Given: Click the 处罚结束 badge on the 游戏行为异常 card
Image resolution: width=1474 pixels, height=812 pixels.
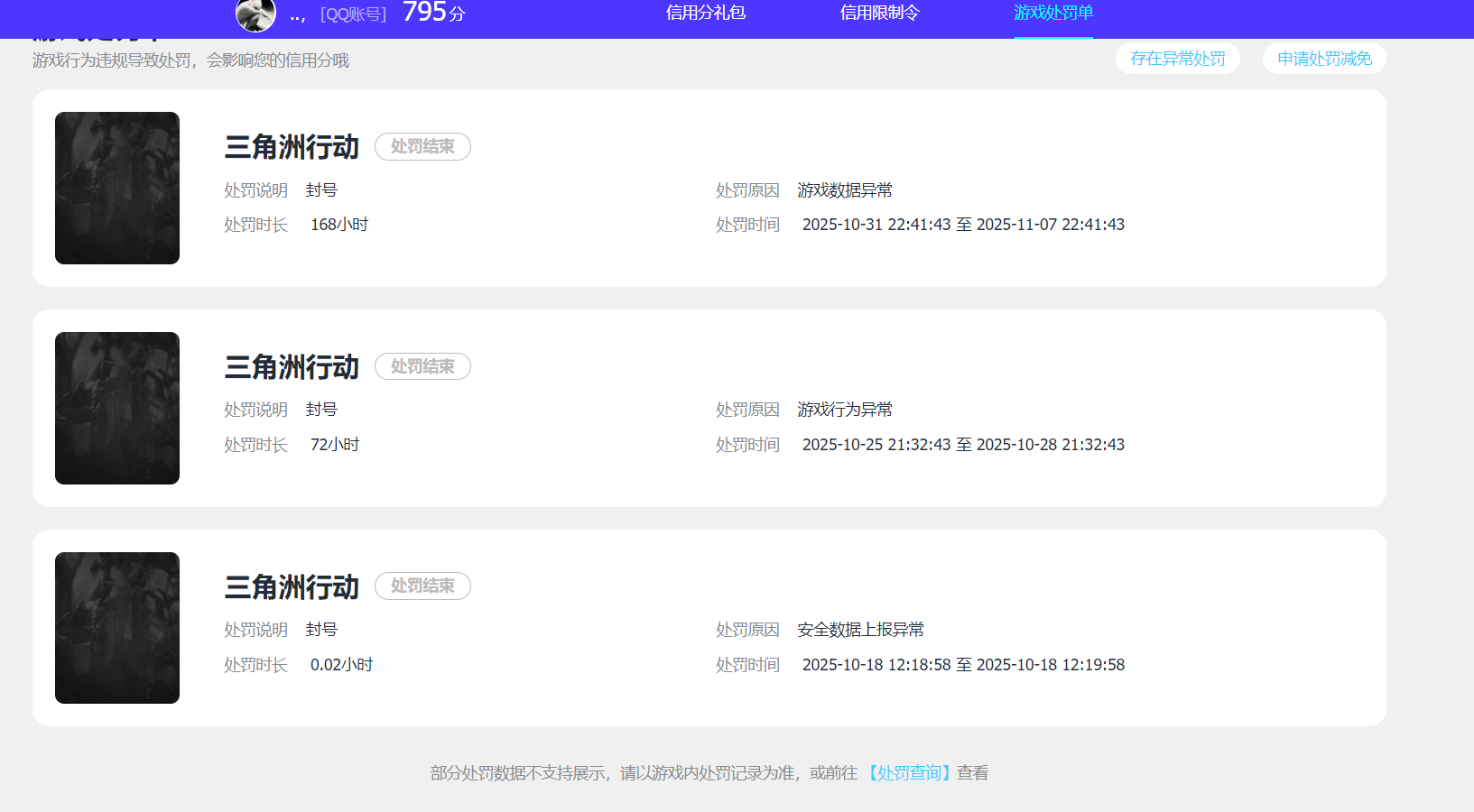Looking at the screenshot, I should 422,366.
